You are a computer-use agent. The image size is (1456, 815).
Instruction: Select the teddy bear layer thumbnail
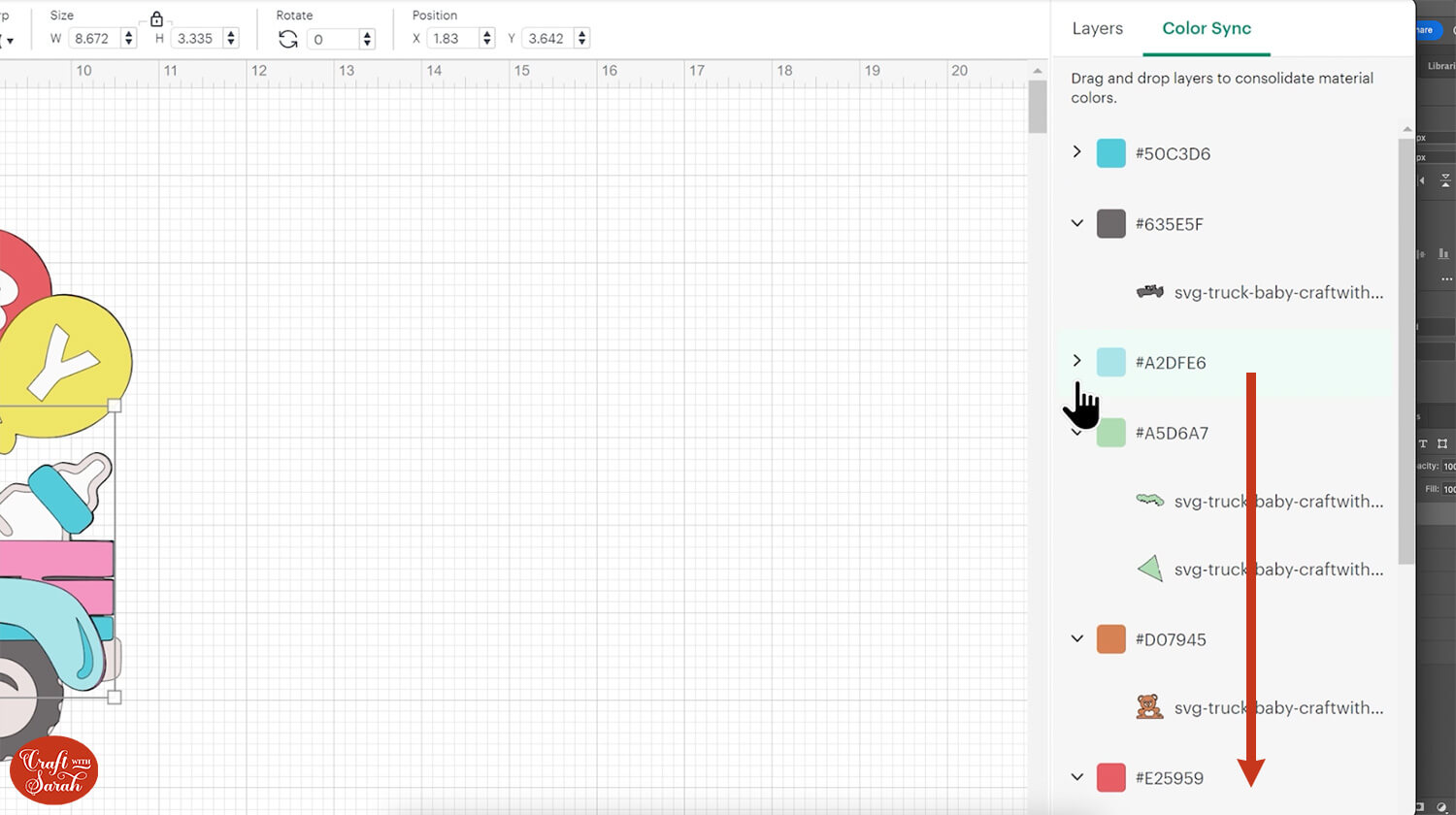coord(1149,707)
